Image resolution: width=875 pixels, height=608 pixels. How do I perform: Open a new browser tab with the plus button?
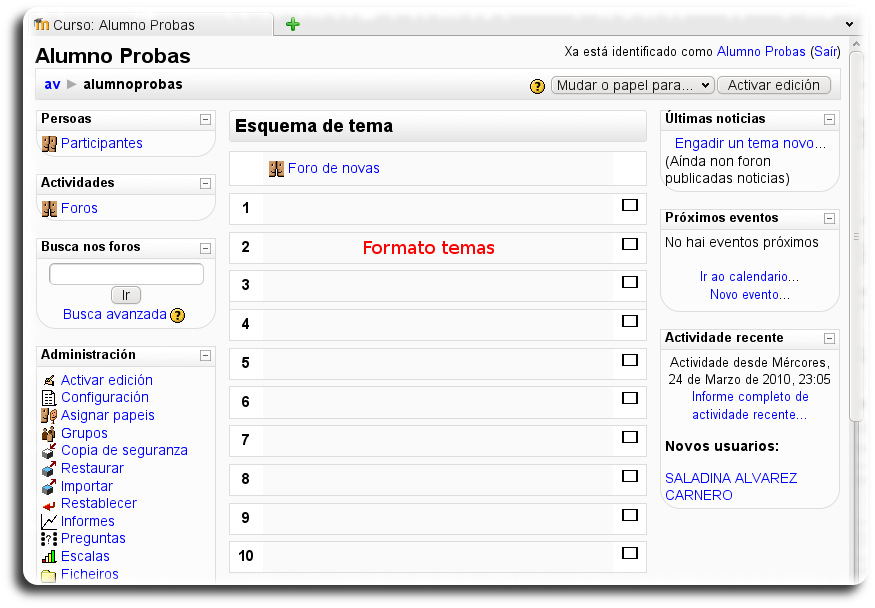pos(291,23)
